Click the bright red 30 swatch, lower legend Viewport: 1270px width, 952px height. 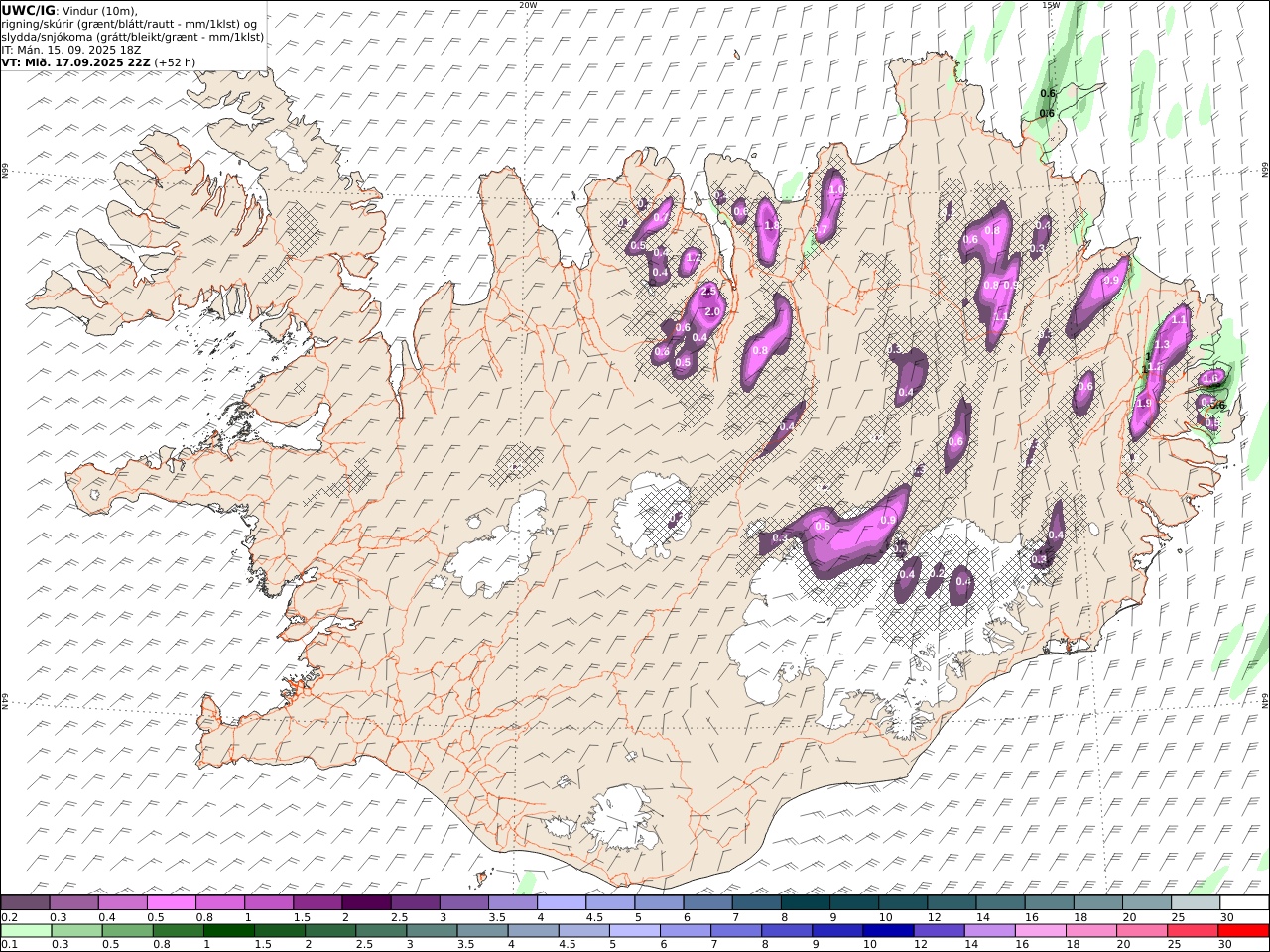click(1243, 931)
